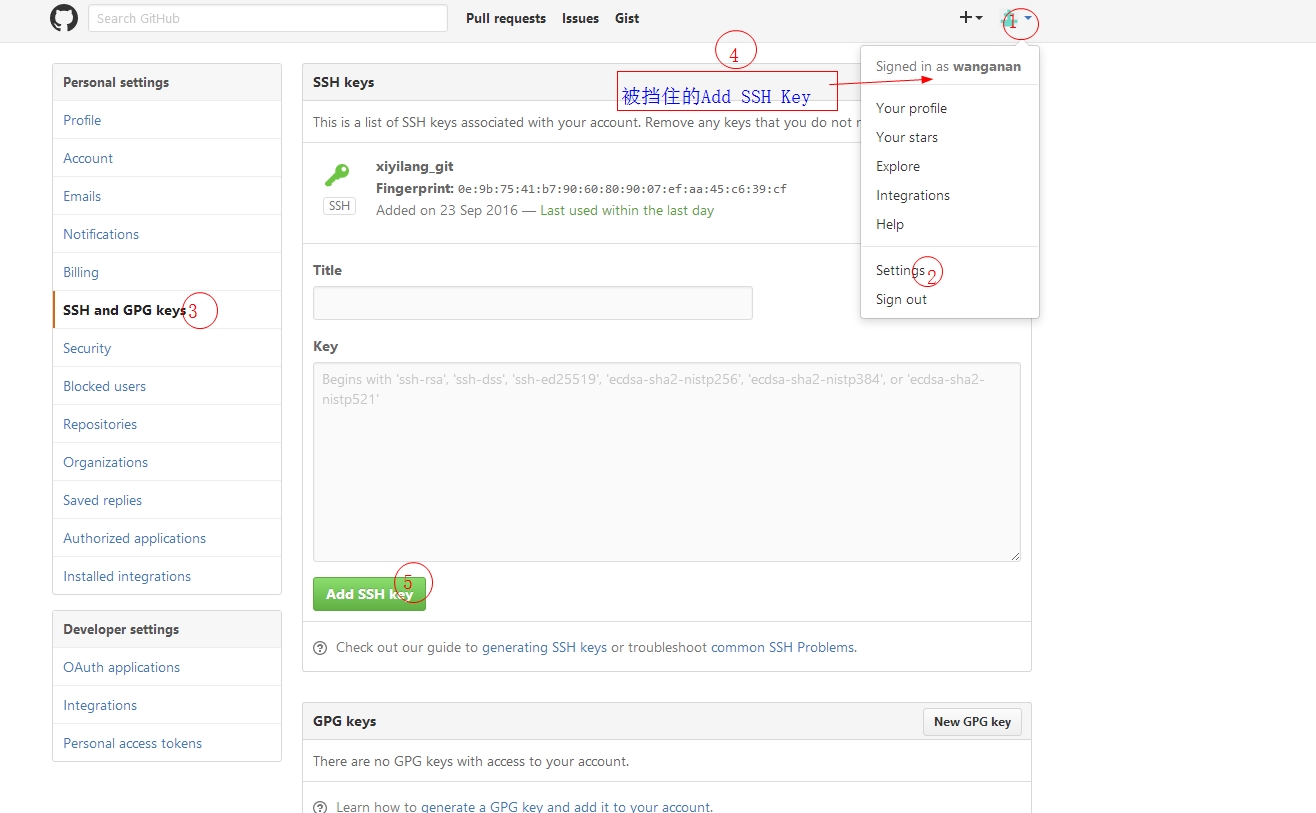Open the plus create-new dropdown
1316x813 pixels.
coord(970,18)
